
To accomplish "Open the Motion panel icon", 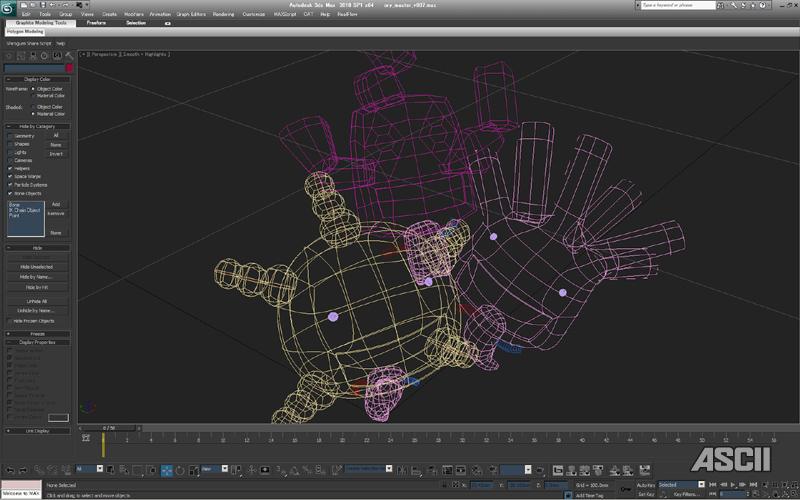I will tap(42, 56).
